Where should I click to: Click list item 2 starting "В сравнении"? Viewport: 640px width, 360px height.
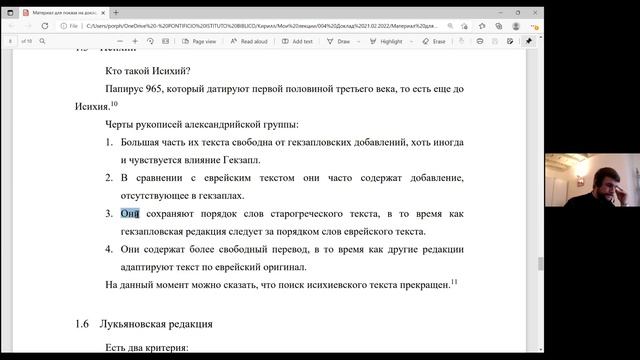(x=284, y=187)
